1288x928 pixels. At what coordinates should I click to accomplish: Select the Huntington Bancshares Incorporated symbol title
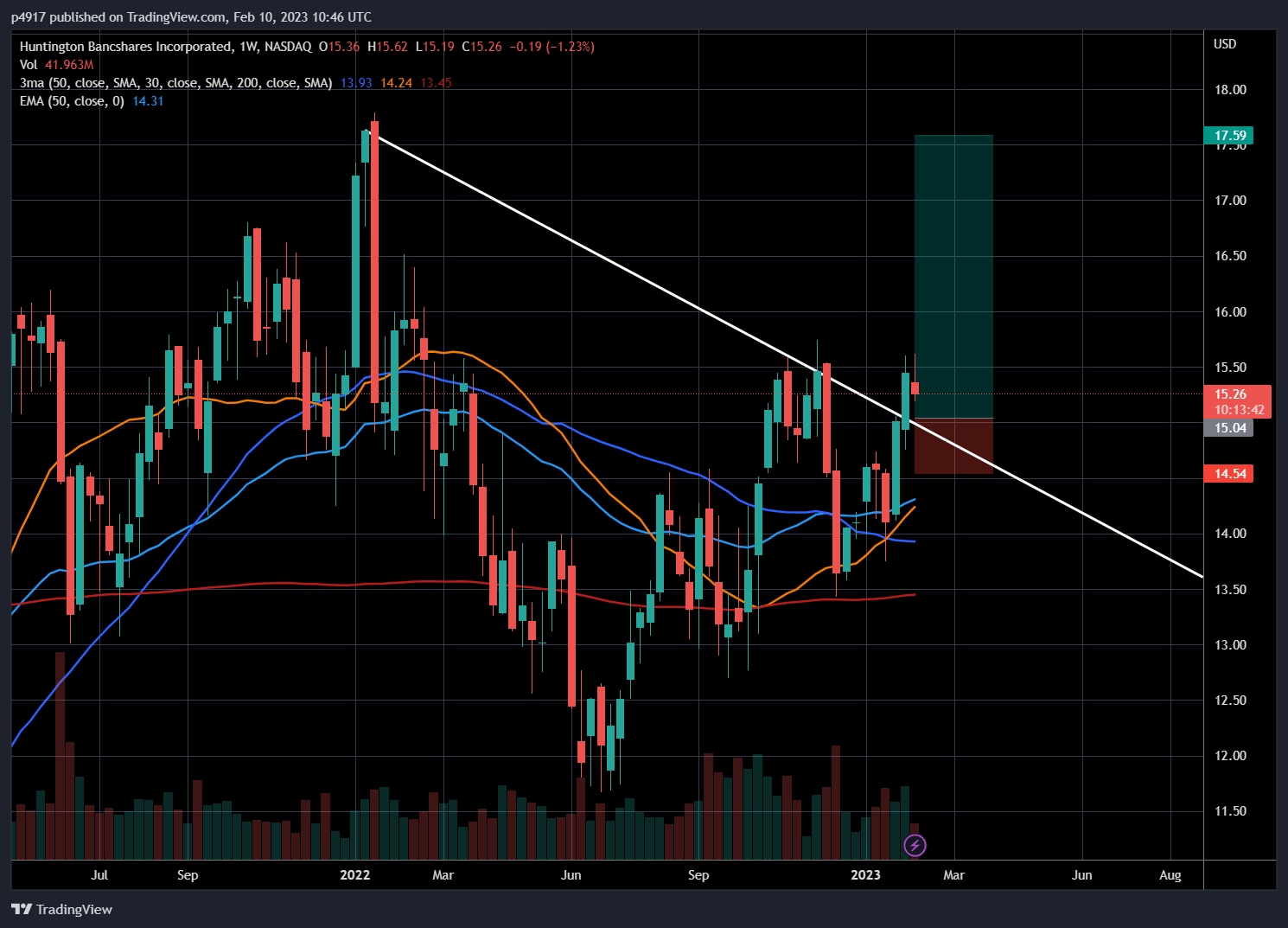126,47
